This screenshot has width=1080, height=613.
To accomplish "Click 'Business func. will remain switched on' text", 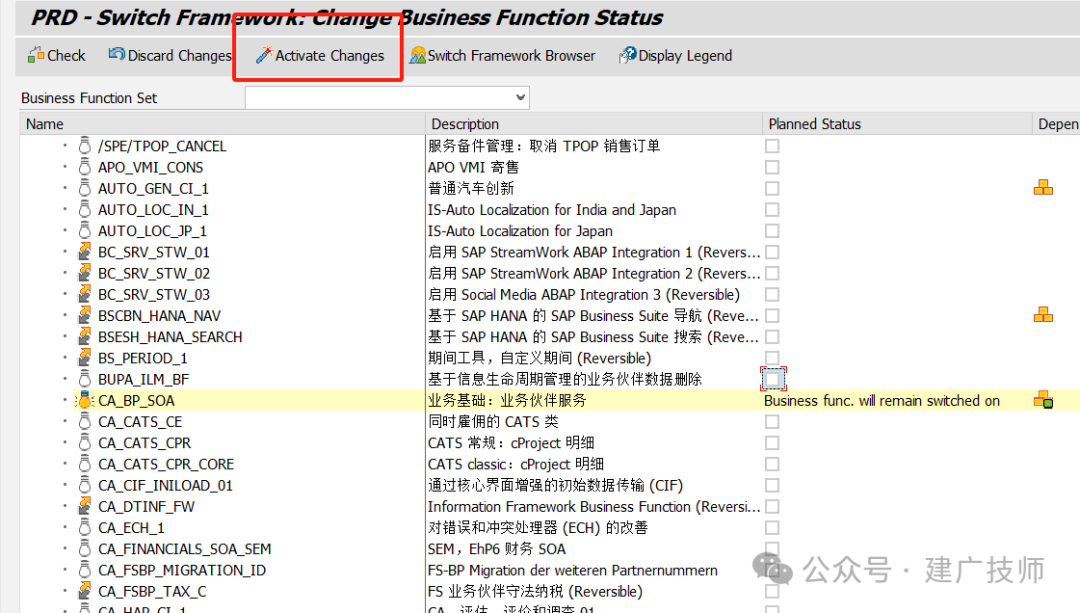I will point(882,401).
